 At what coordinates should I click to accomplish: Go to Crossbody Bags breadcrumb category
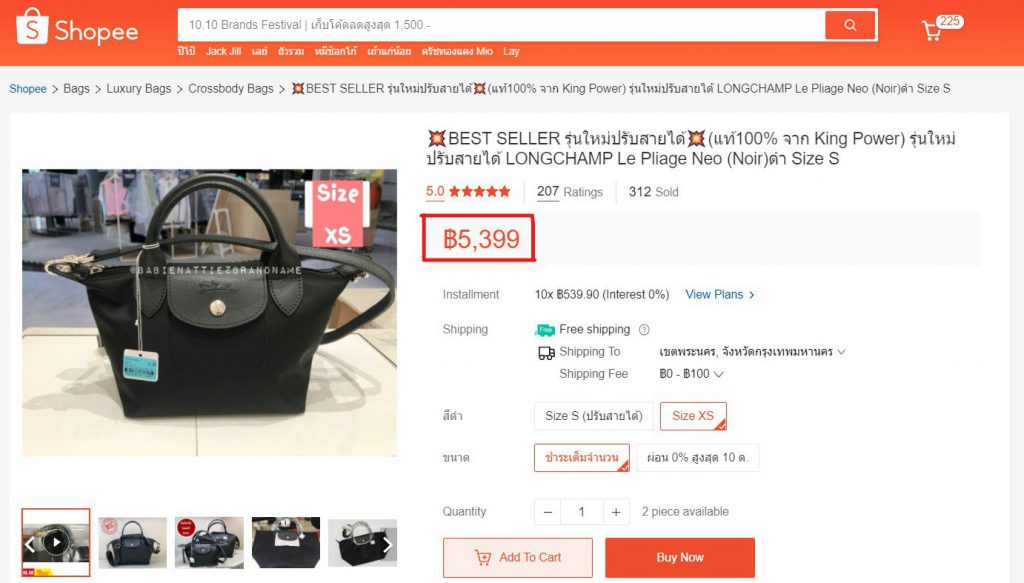231,89
